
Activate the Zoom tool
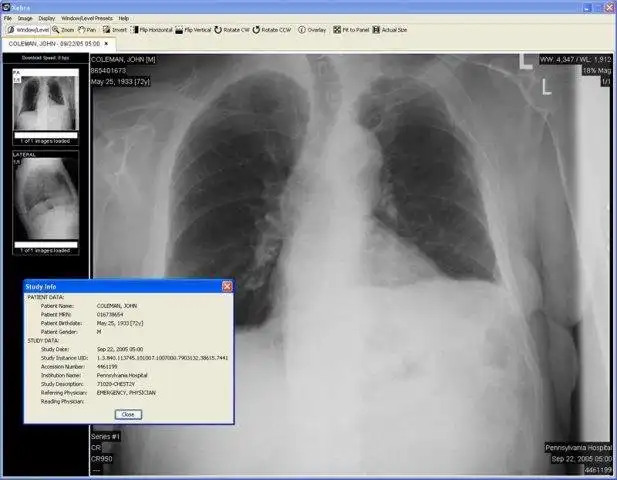pyautogui.click(x=63, y=30)
